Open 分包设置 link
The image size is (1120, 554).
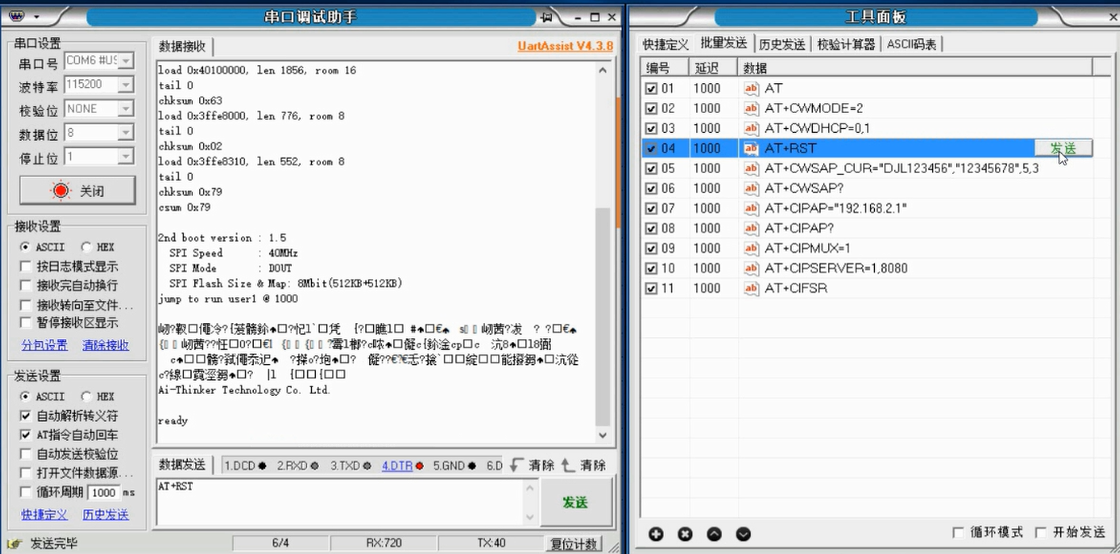tap(44, 345)
